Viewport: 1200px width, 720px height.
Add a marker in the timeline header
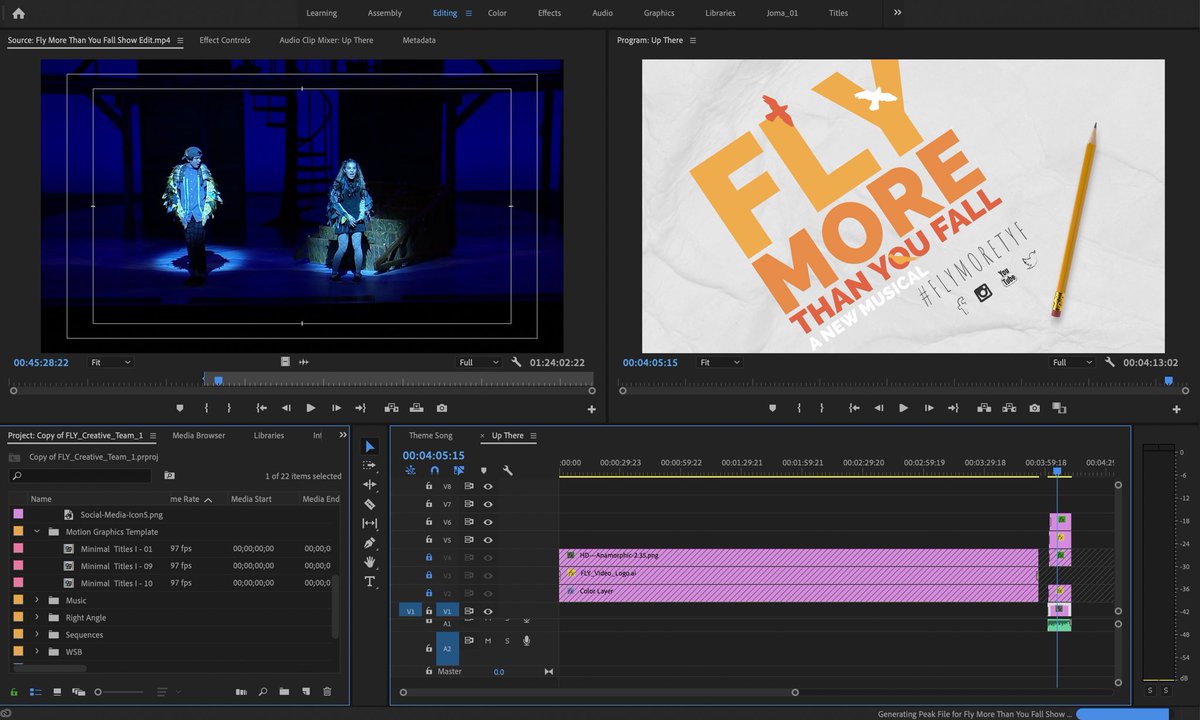click(484, 470)
